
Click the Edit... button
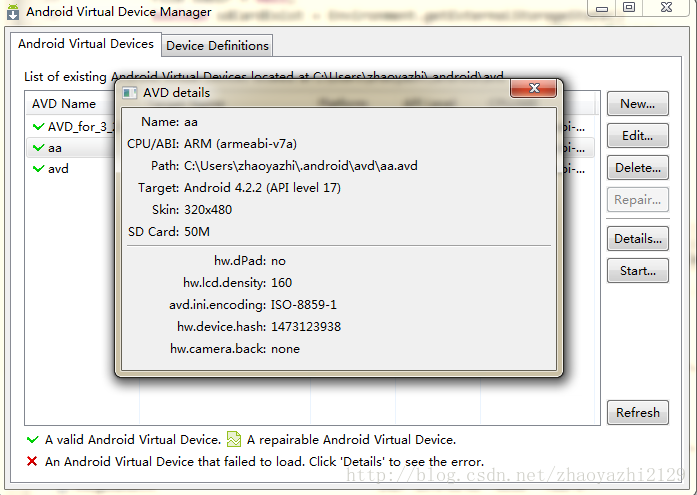pyautogui.click(x=637, y=136)
